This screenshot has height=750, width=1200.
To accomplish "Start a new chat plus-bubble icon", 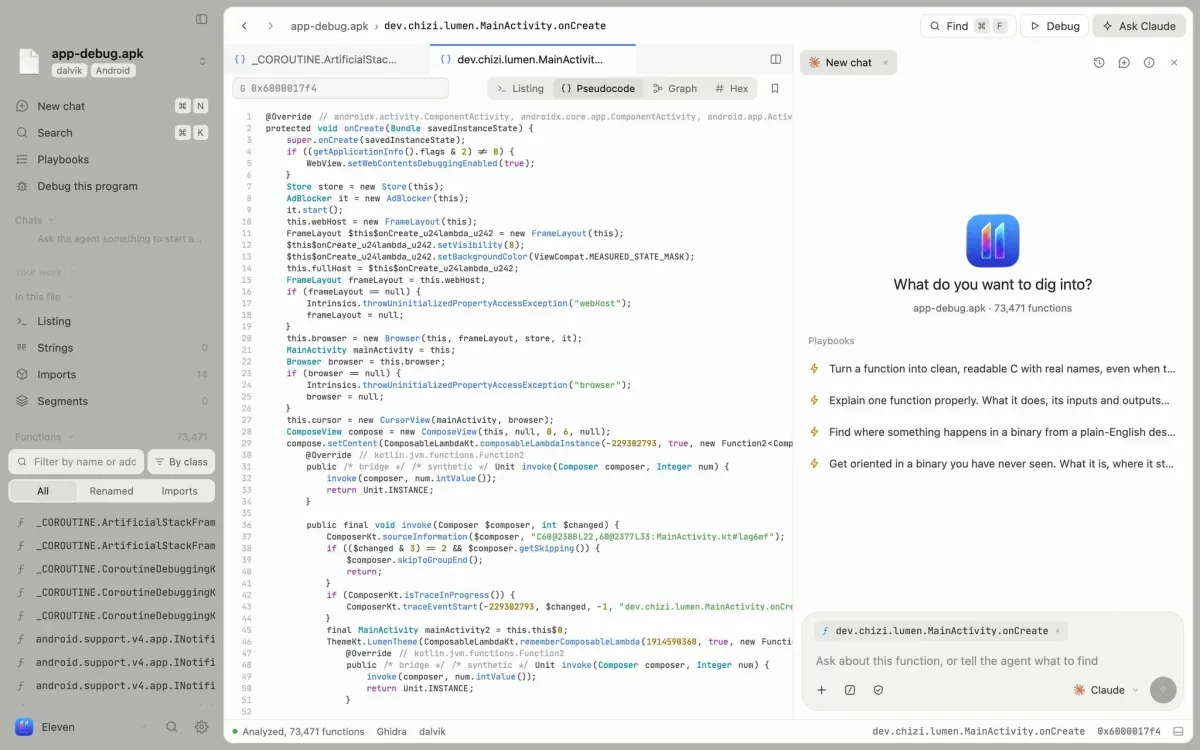I will [1124, 62].
